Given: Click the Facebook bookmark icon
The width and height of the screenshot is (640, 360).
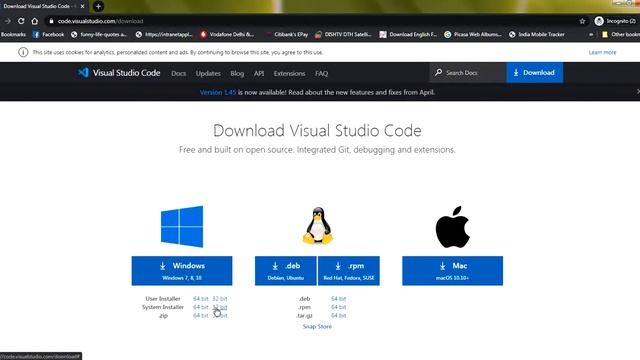Looking at the screenshot, I should pos(36,35).
